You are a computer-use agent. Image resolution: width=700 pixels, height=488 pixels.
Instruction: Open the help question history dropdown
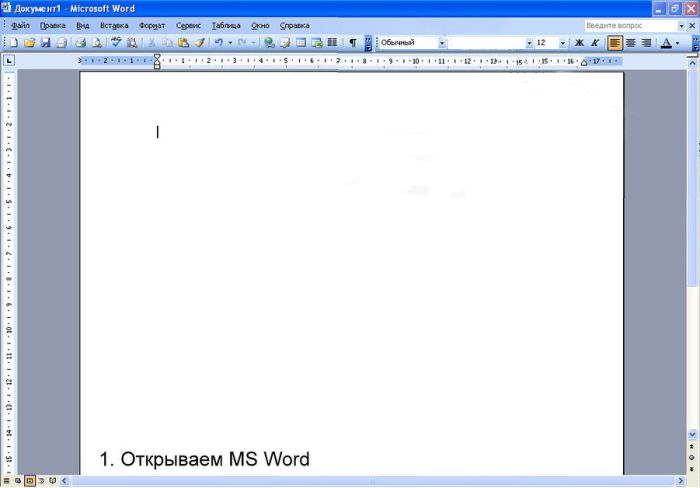(x=681, y=26)
